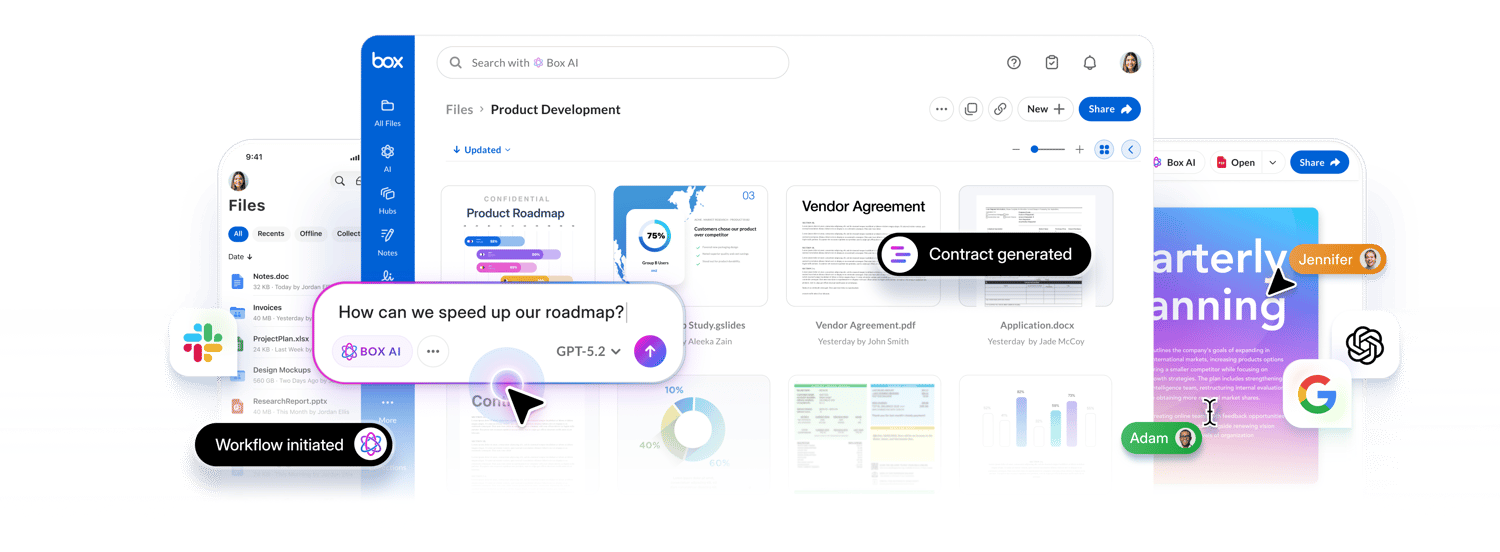1500x552 pixels.
Task: Open Notes in the sidebar
Action: (387, 241)
